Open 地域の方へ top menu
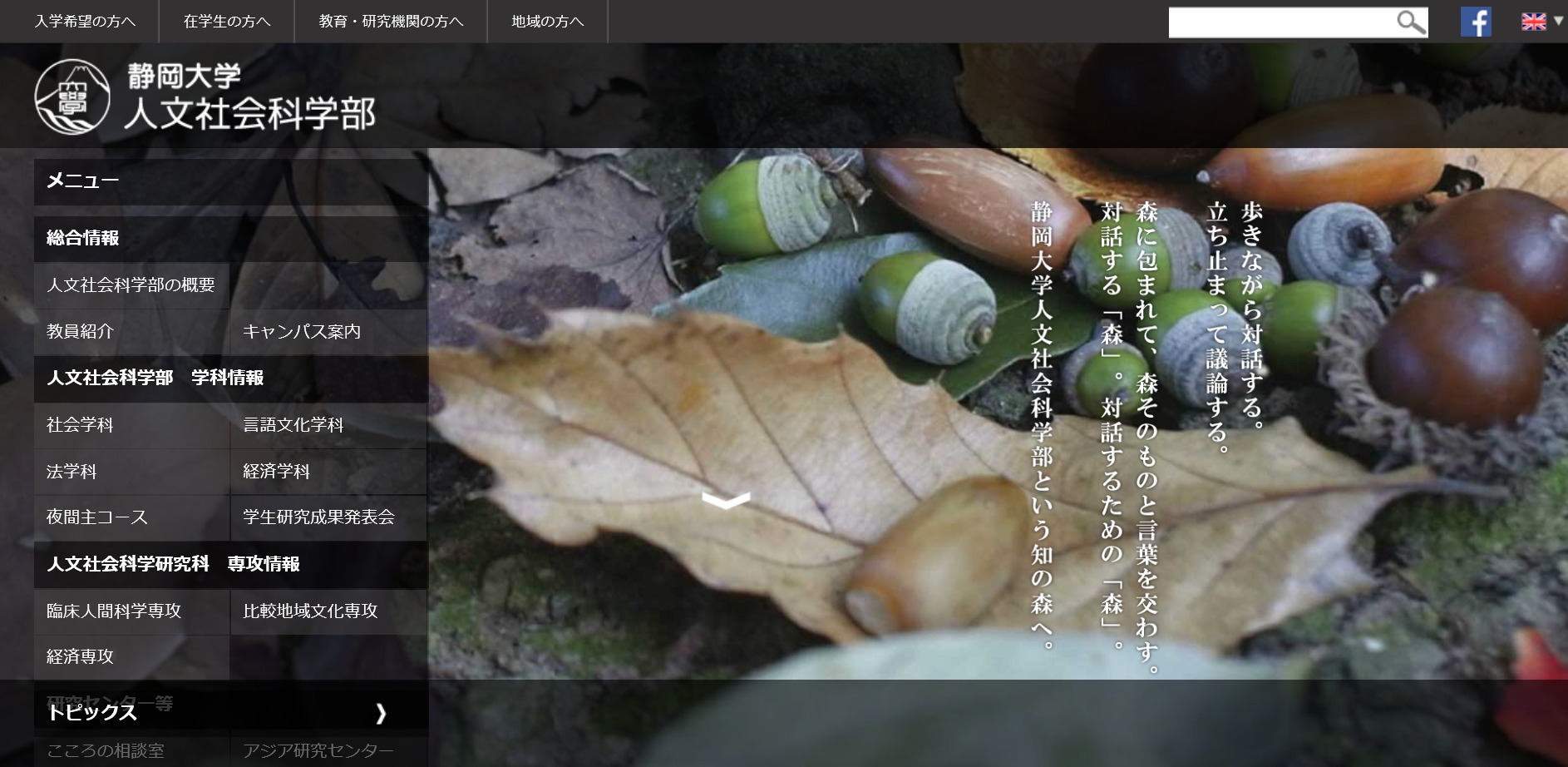Viewport: 1568px width, 767px height. point(548,22)
